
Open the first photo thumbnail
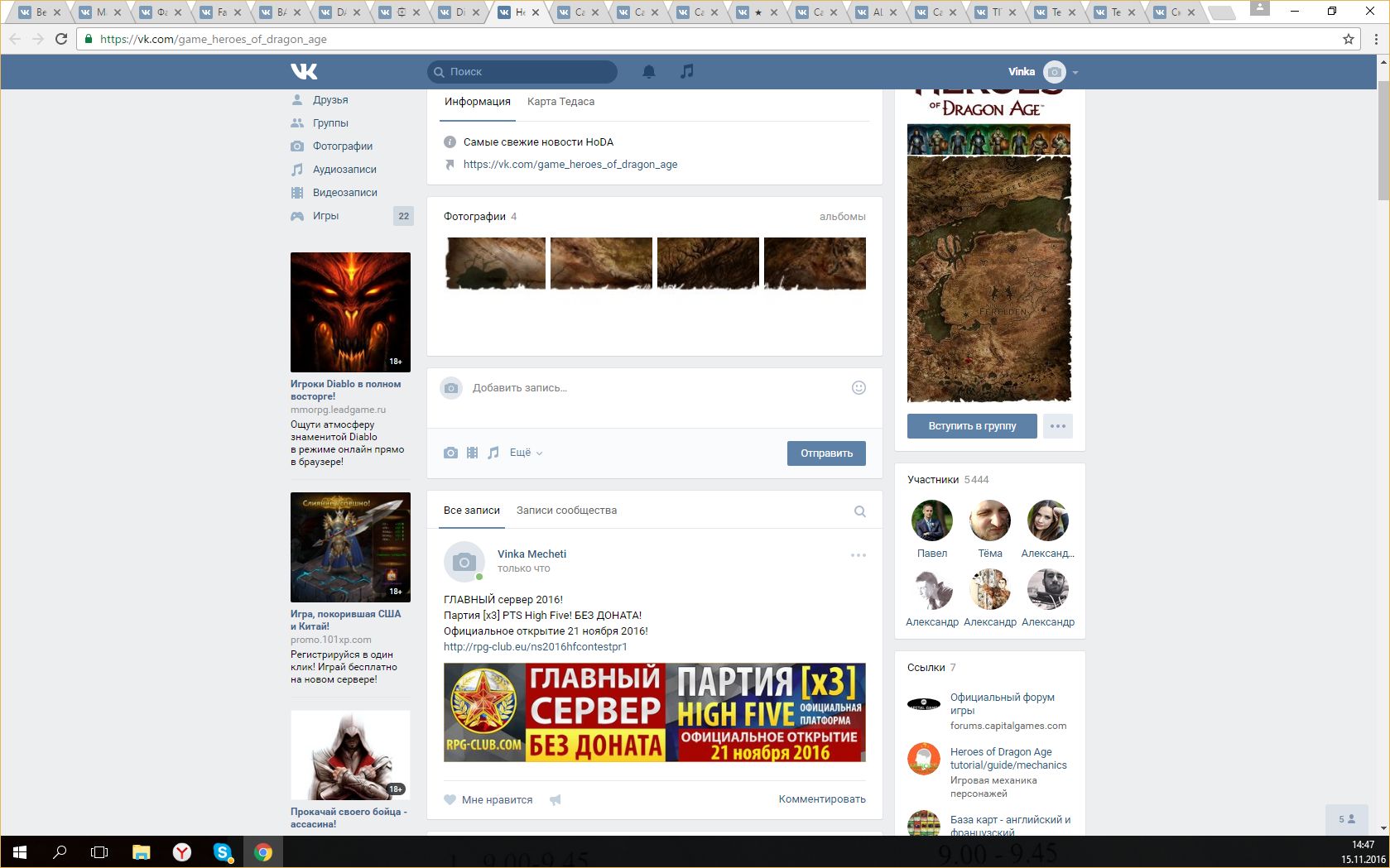pos(495,264)
